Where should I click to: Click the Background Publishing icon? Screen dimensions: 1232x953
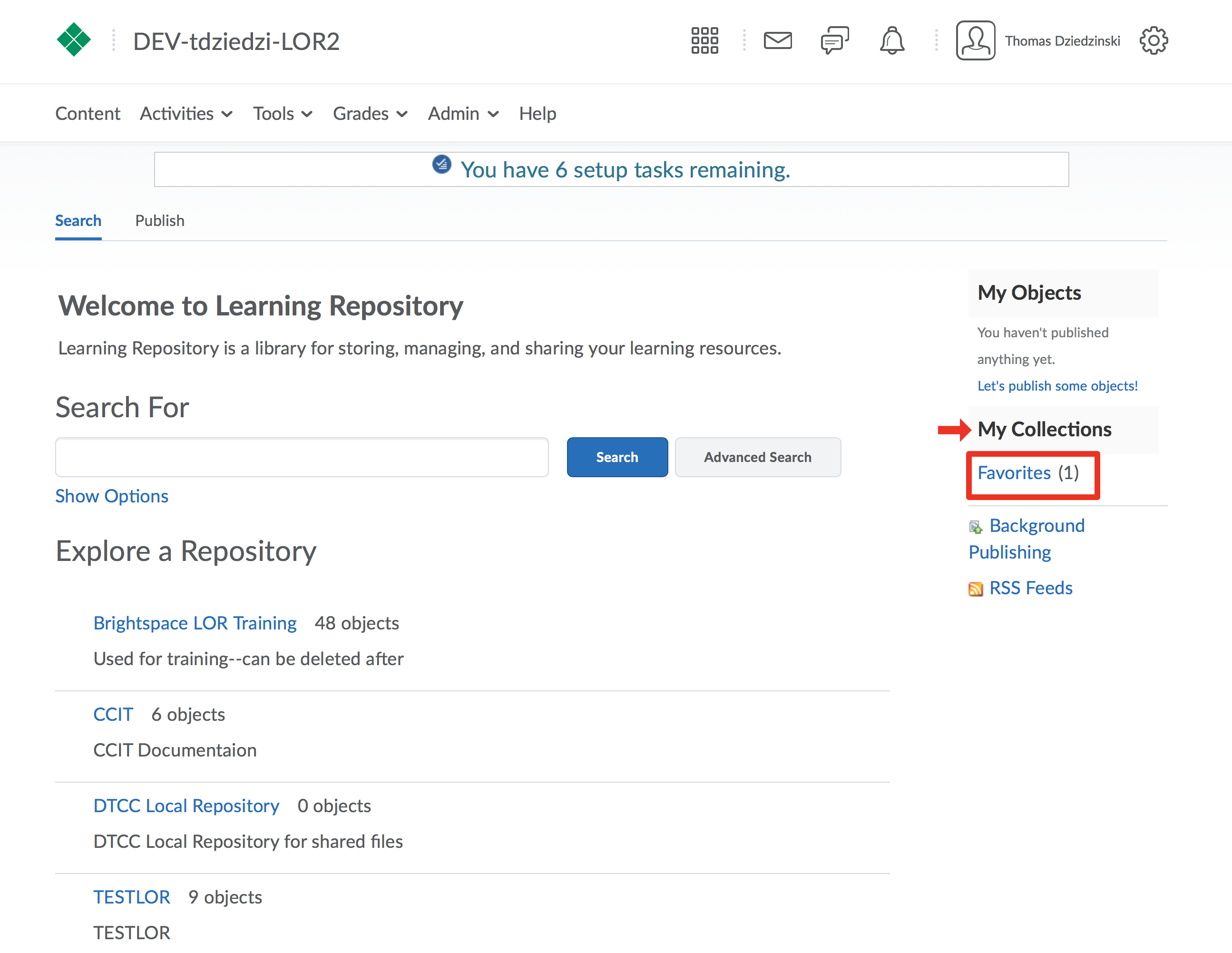point(976,527)
